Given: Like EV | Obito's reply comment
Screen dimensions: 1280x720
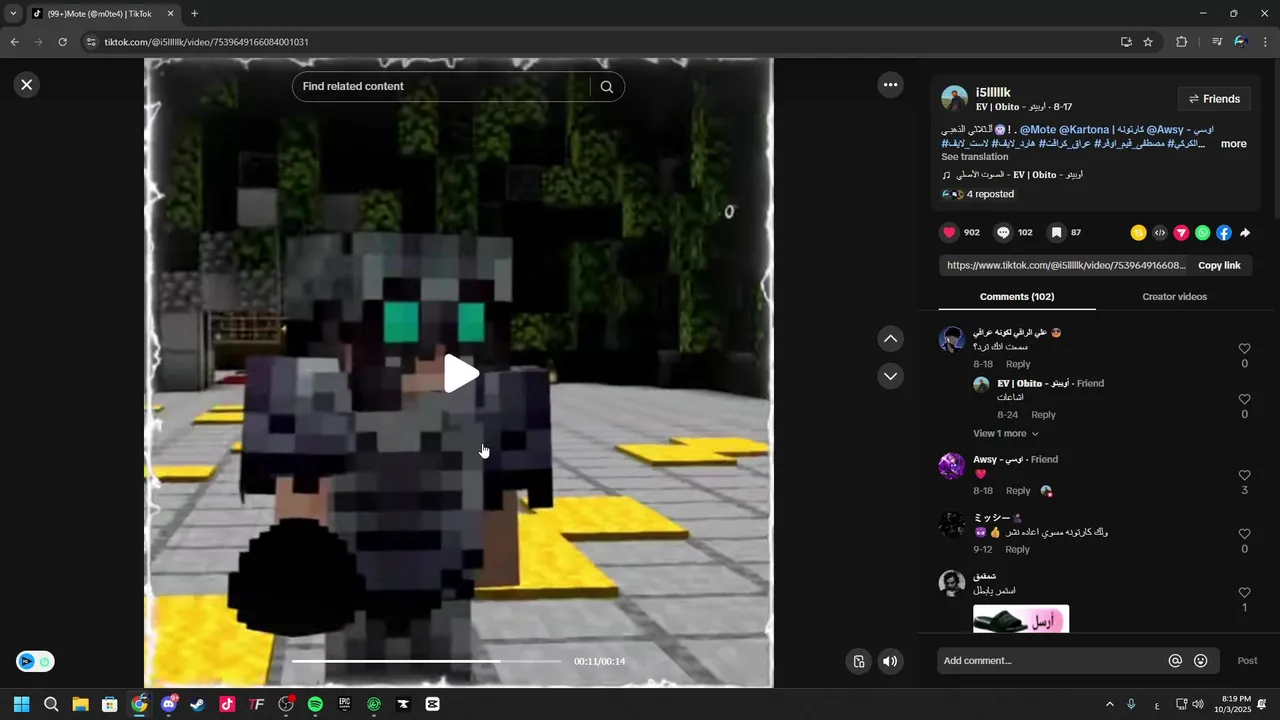Looking at the screenshot, I should pos(1244,400).
